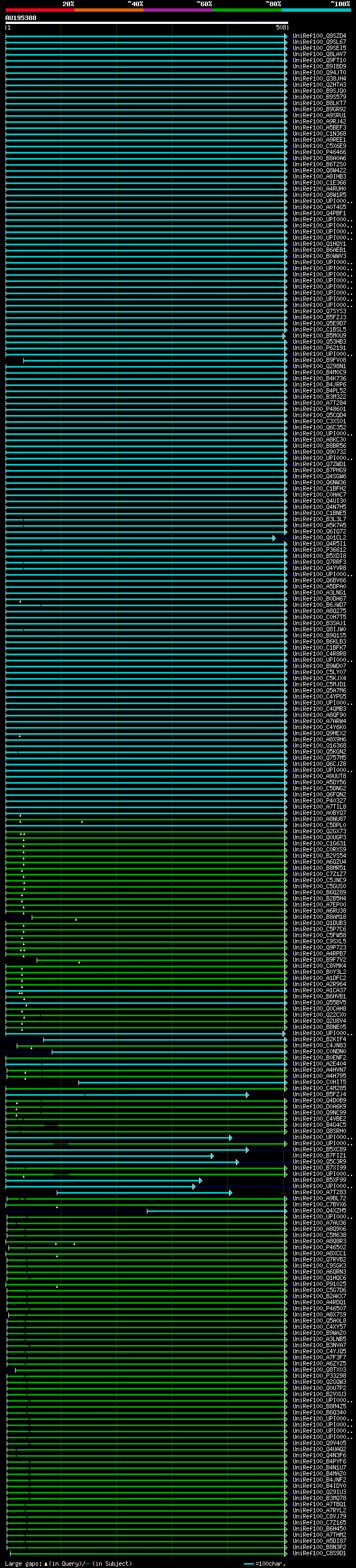The image size is (356, 1568).
Task: Select the UniRef100_P40327 label
Action: coord(319,801)
